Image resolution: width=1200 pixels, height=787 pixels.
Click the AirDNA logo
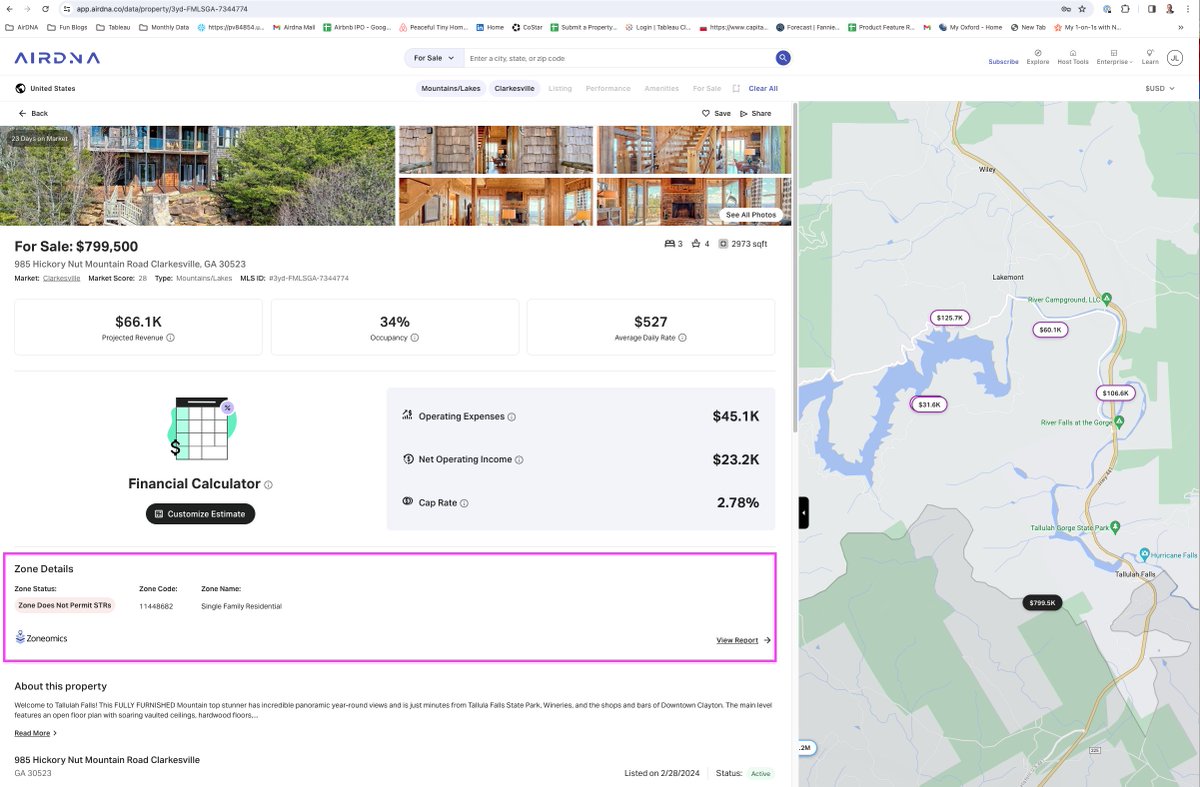click(58, 58)
